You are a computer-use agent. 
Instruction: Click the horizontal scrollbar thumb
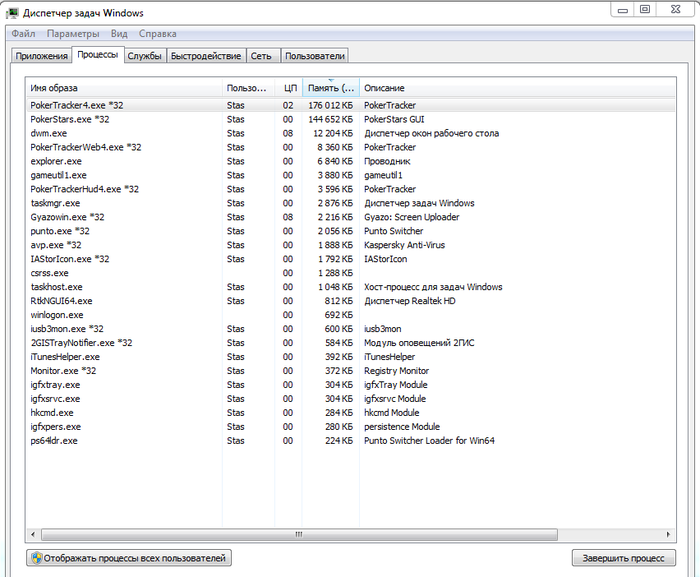tap(299, 534)
